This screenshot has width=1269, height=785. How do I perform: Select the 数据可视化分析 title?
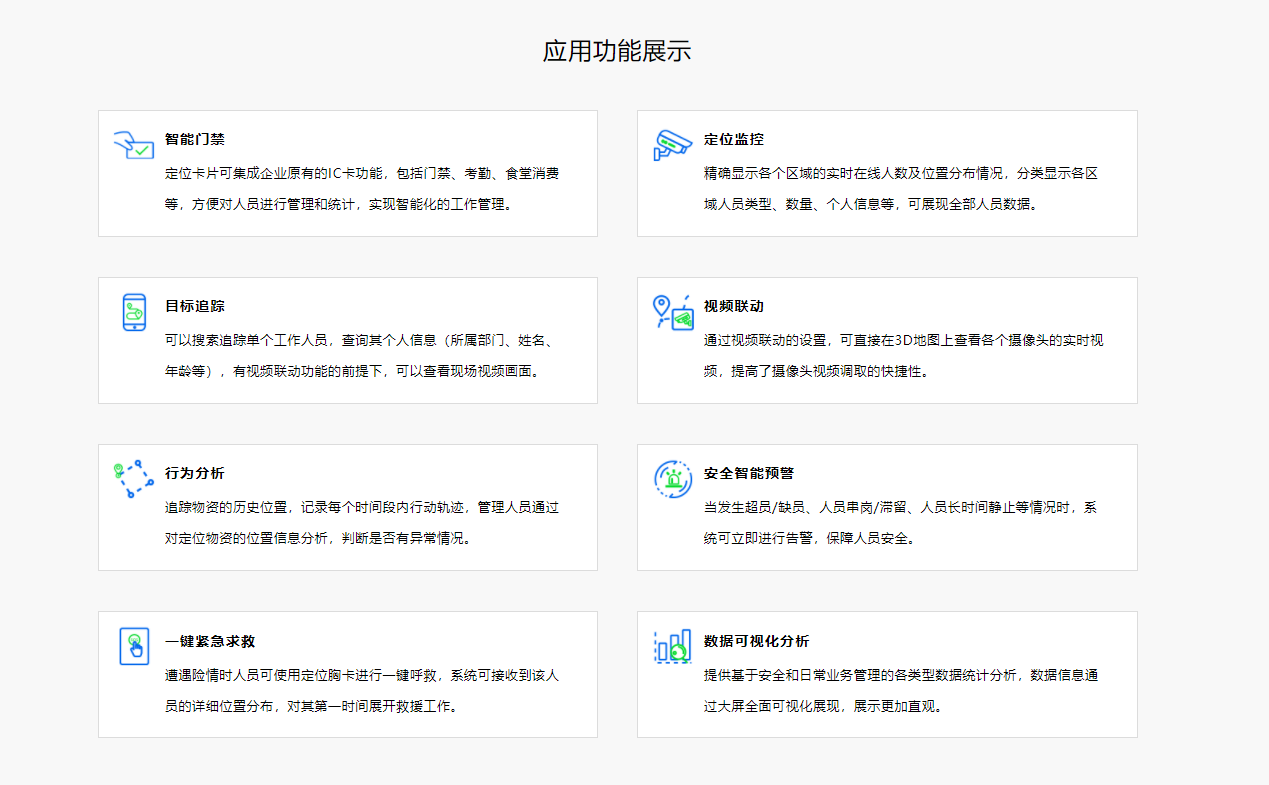click(756, 641)
